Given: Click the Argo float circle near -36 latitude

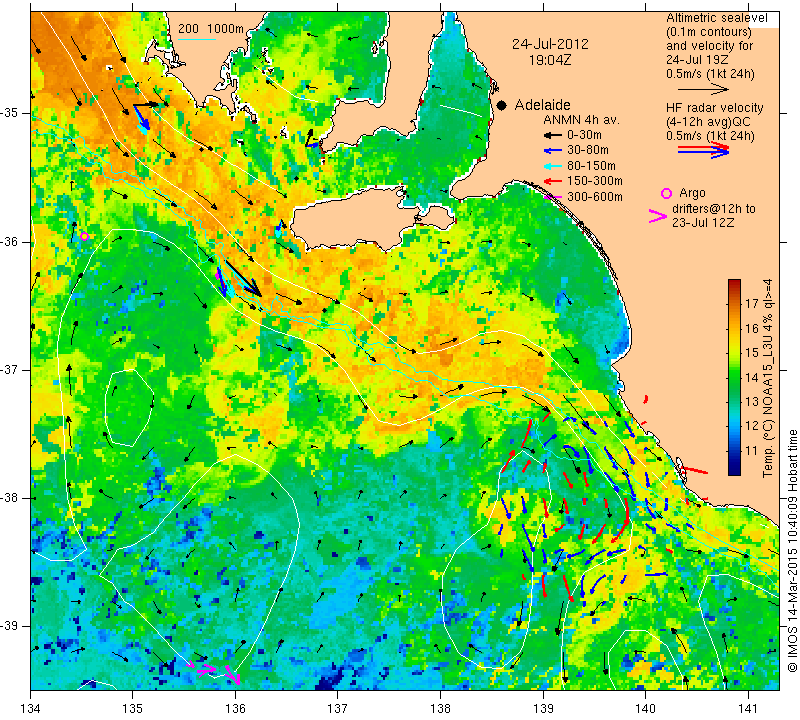Looking at the screenshot, I should [85, 236].
